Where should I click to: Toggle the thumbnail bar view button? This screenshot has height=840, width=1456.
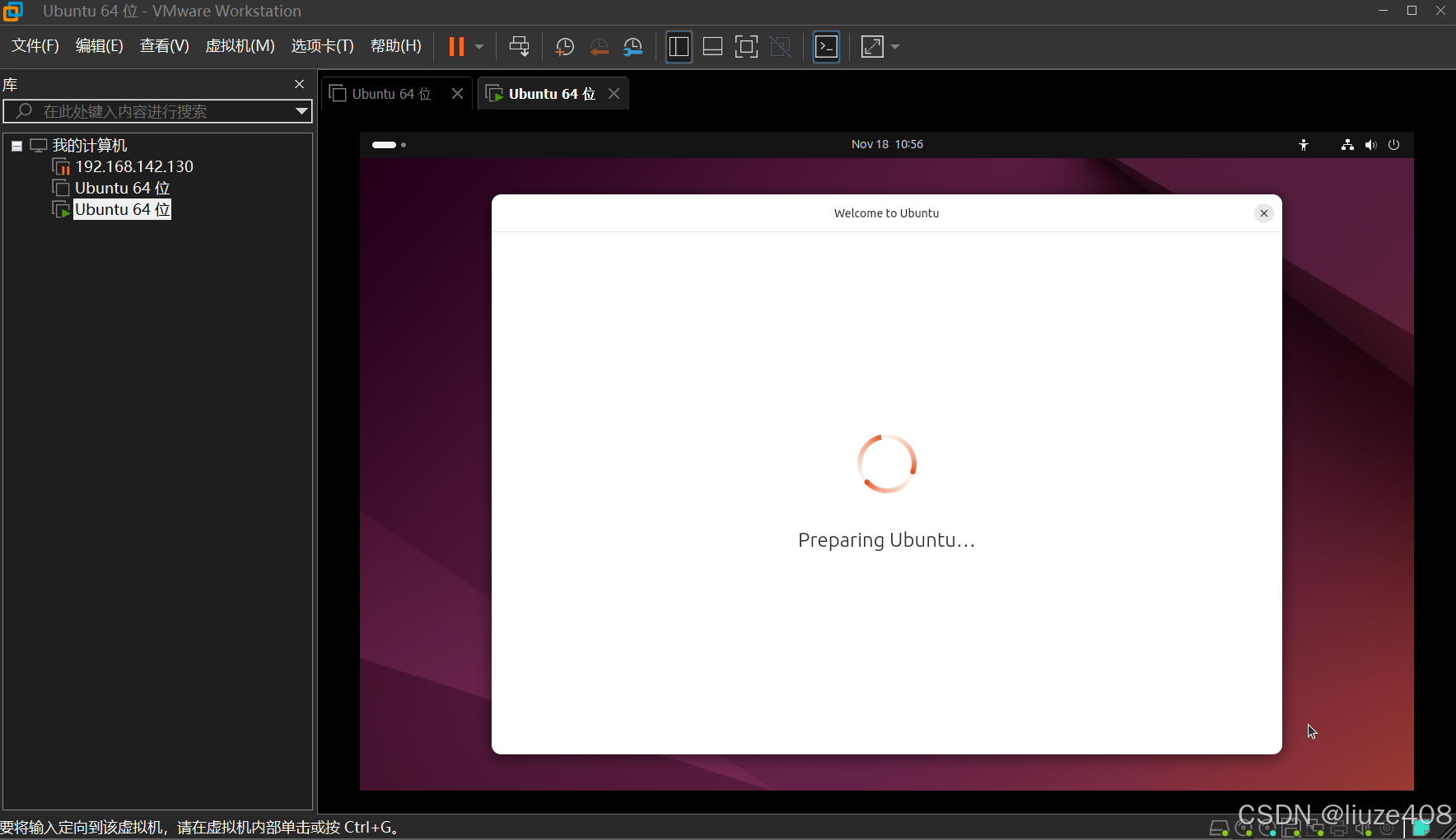(712, 47)
